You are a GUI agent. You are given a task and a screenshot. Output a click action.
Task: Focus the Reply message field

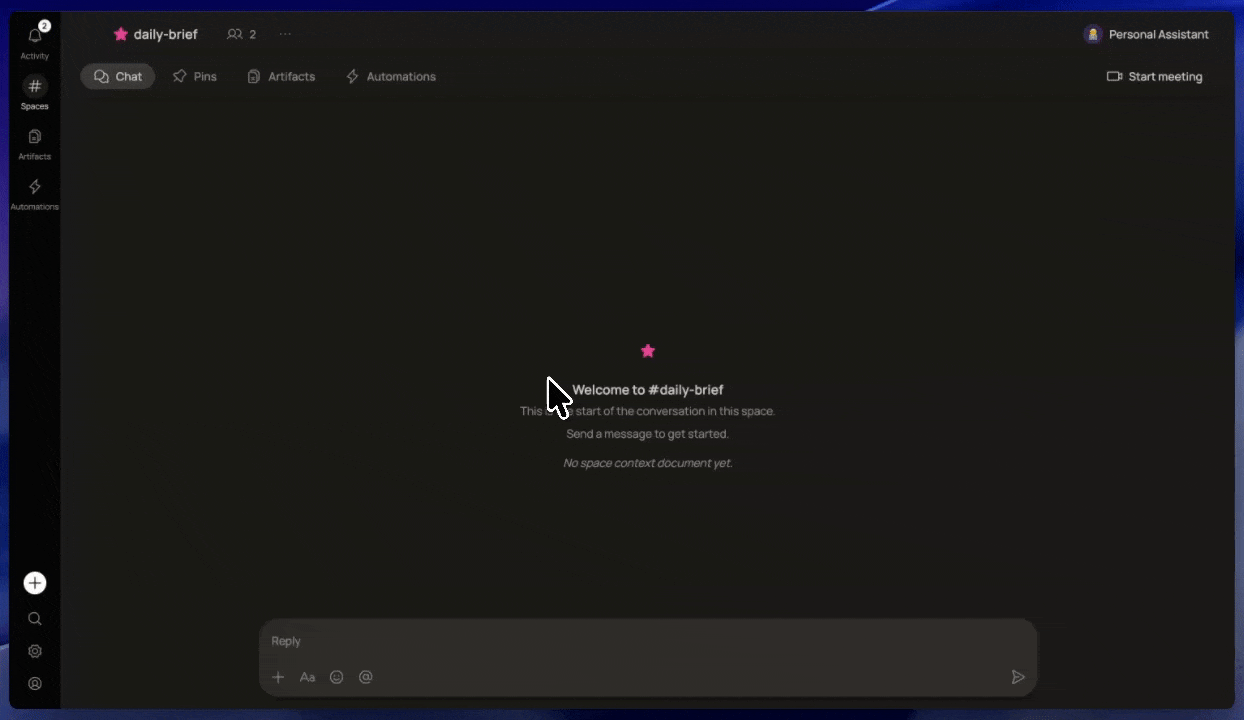[648, 641]
